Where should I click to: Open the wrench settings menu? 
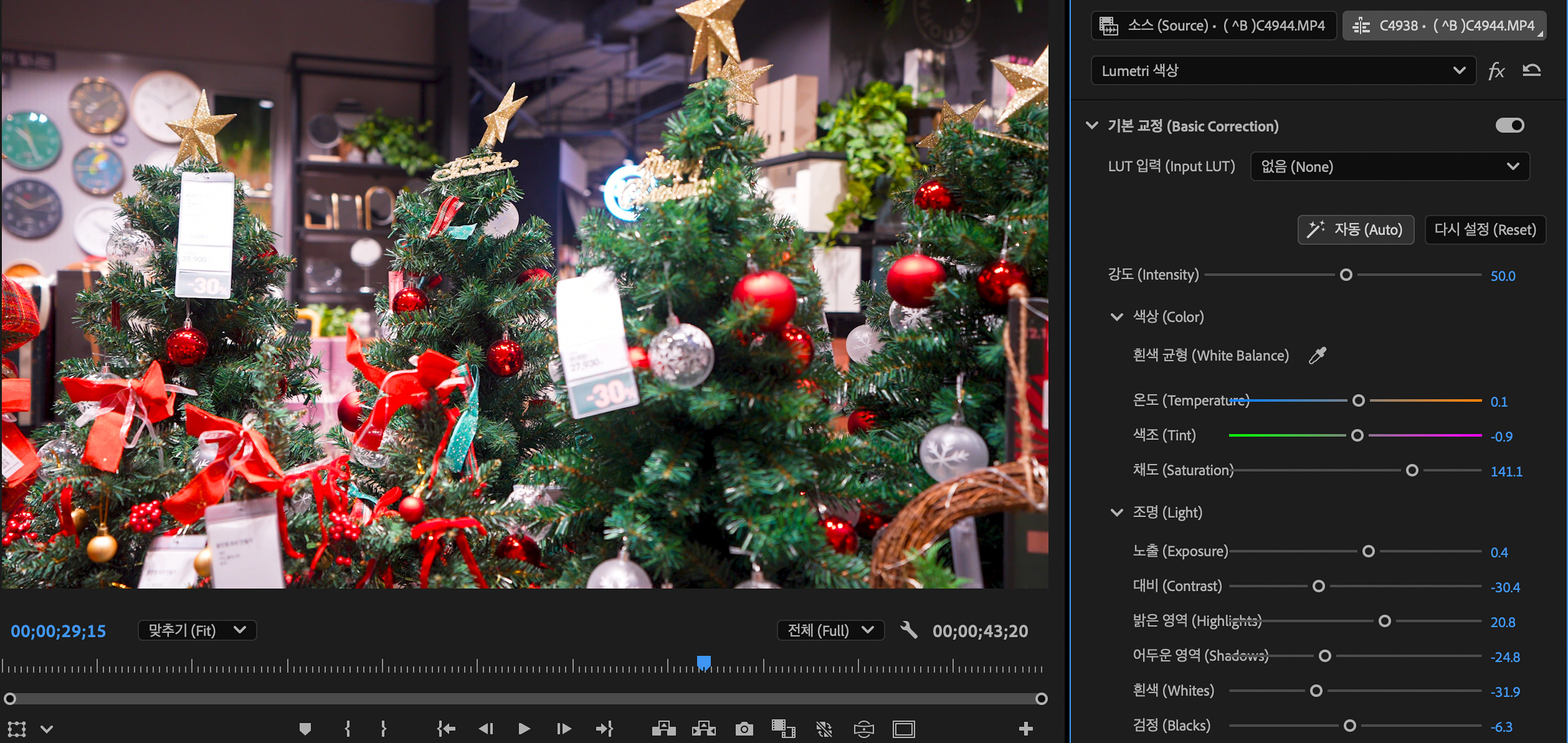[x=908, y=631]
